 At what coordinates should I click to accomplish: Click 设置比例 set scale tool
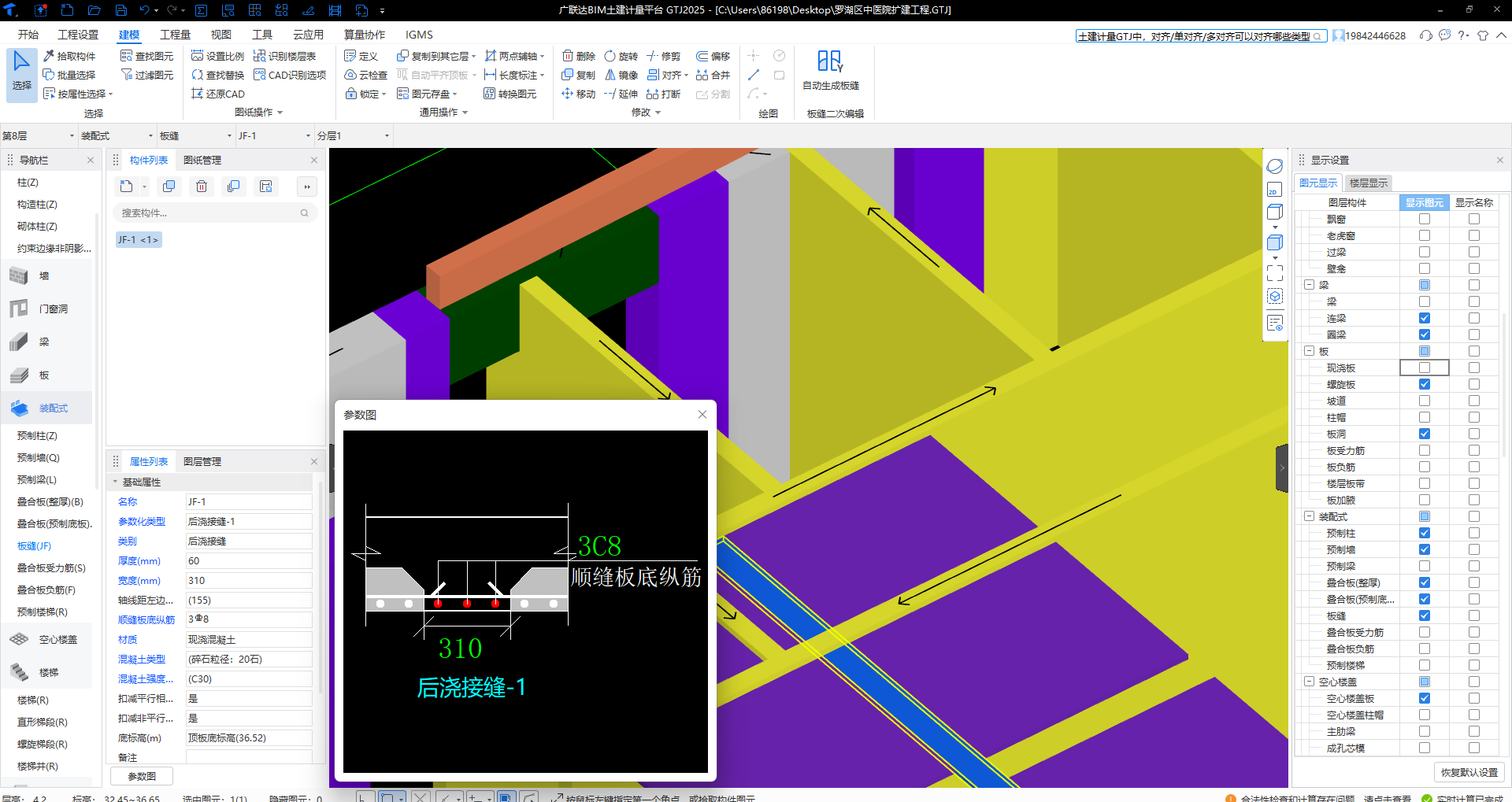pyautogui.click(x=218, y=56)
